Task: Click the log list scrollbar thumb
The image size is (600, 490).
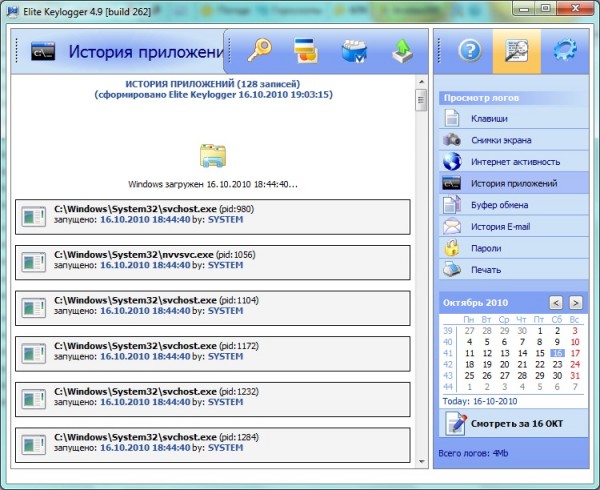Action: point(421,100)
